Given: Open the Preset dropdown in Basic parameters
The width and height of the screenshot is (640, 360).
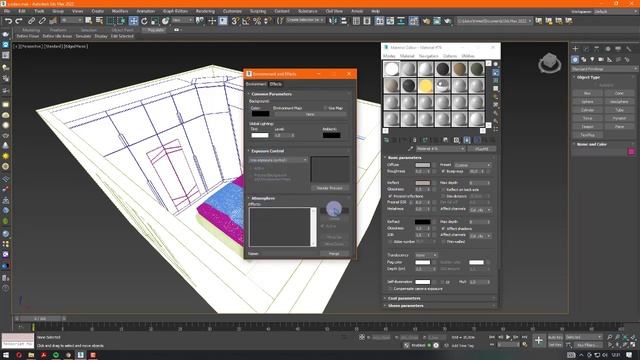Looking at the screenshot, I should [473, 165].
